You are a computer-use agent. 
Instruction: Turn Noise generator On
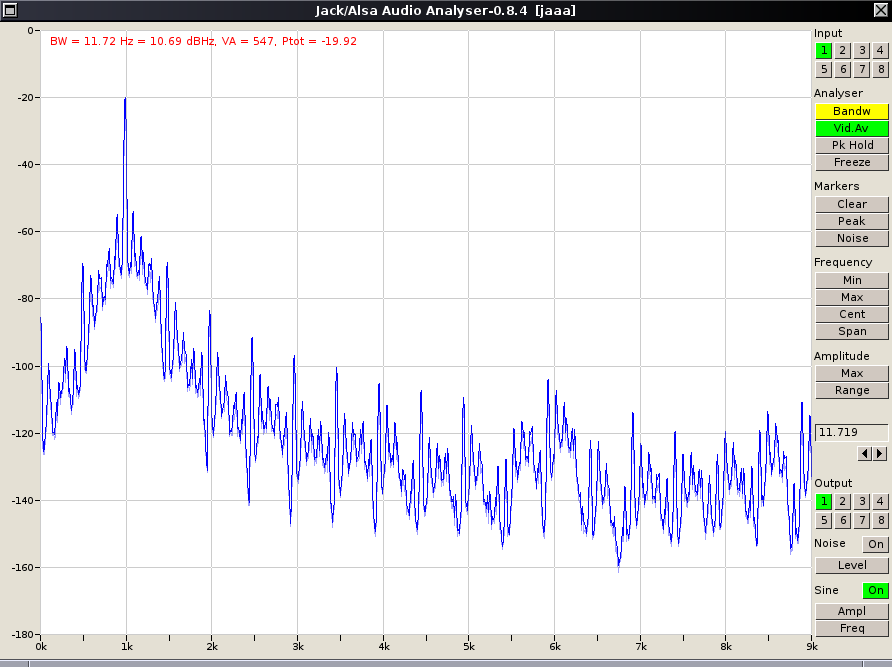(x=876, y=544)
